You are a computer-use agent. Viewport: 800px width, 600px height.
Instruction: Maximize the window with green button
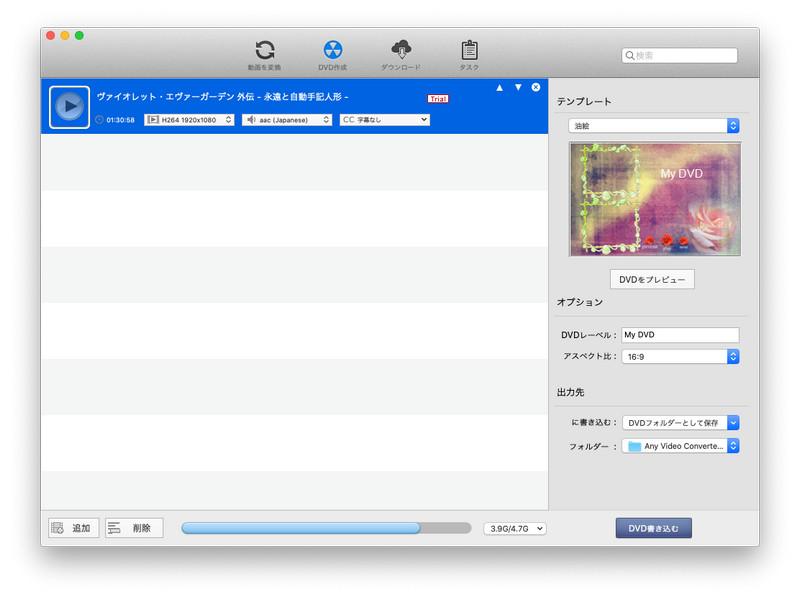click(79, 35)
